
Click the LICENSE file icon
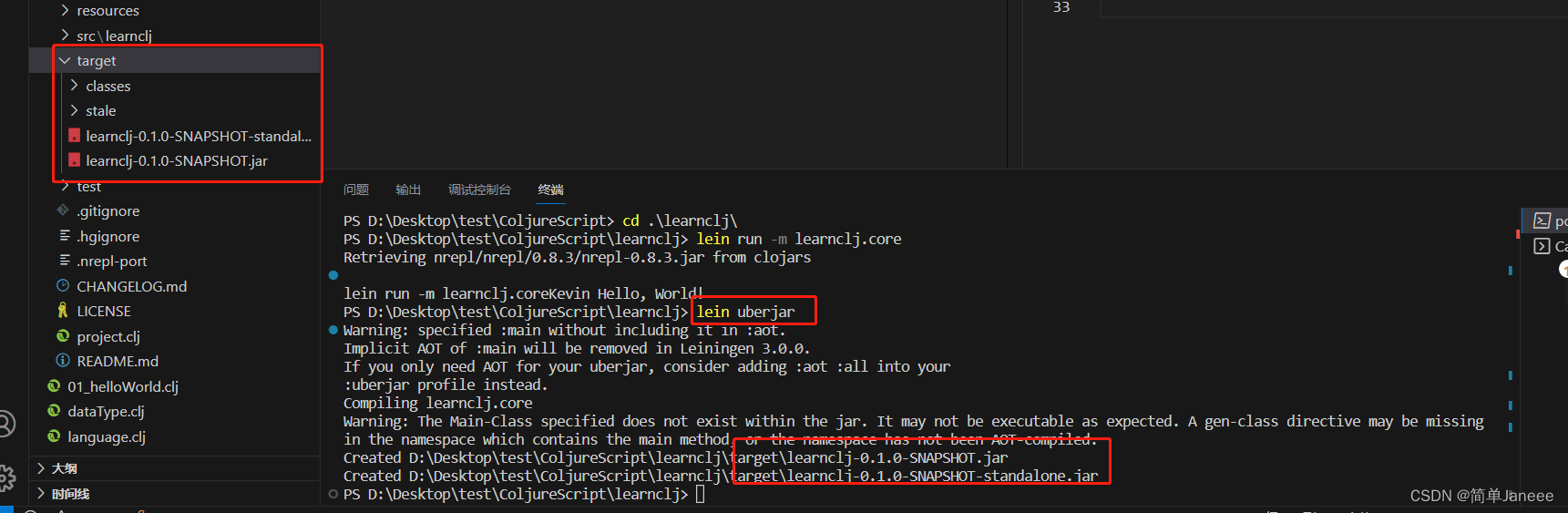63,311
